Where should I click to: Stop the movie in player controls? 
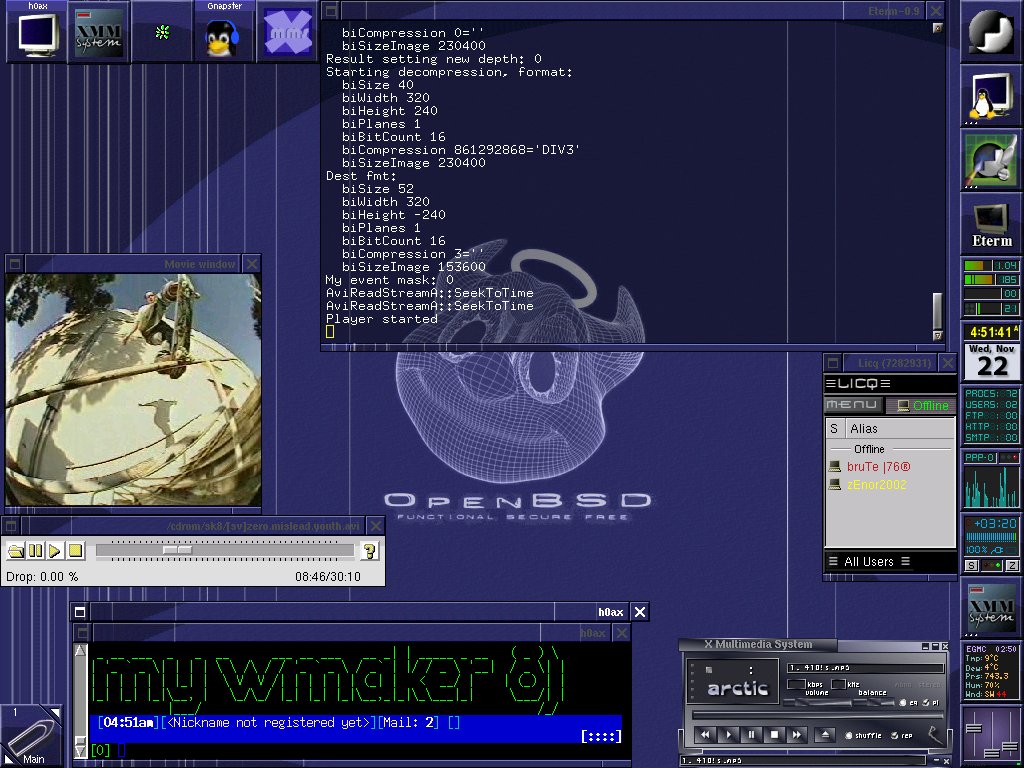[75, 551]
